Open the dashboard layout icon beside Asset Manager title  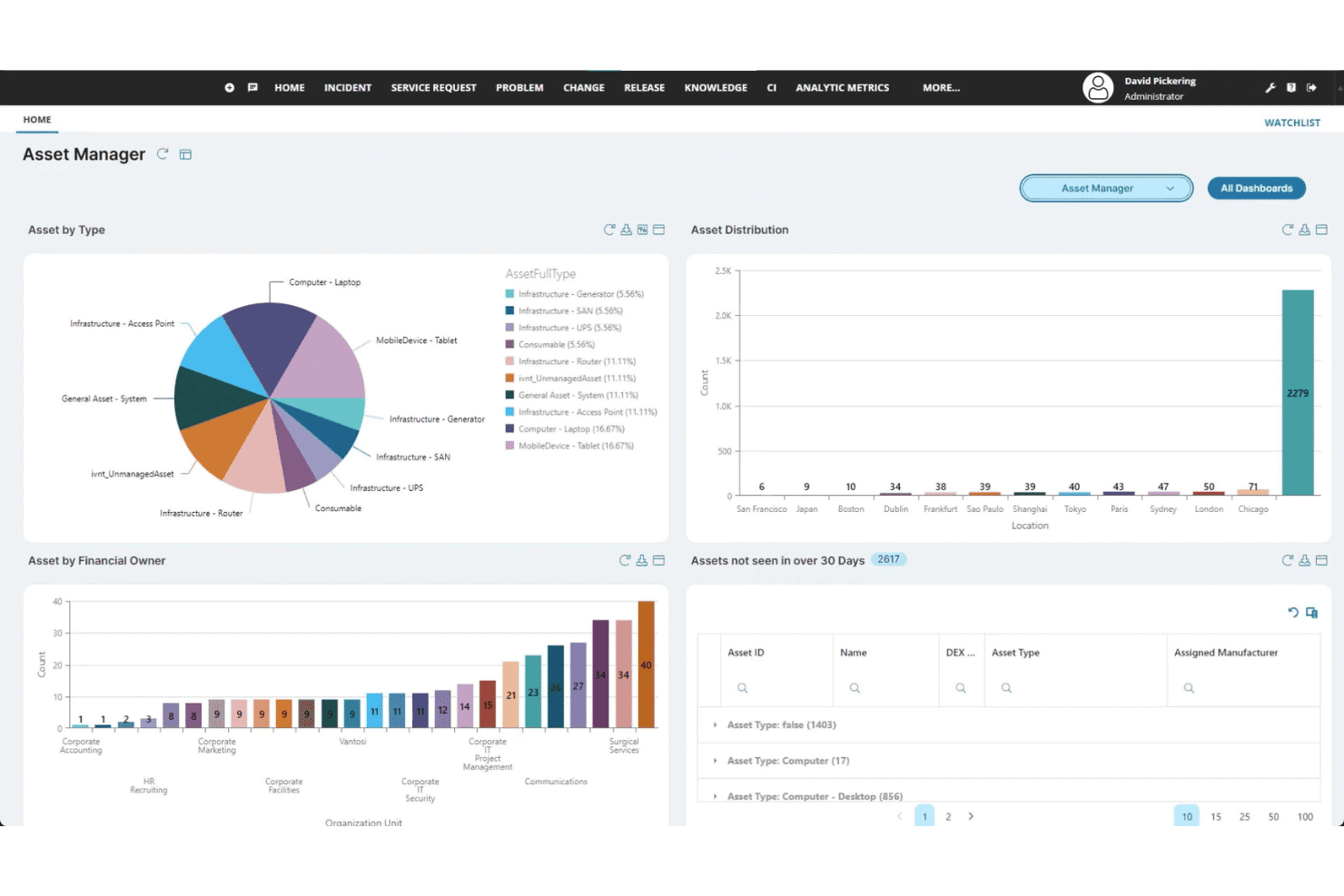point(185,154)
